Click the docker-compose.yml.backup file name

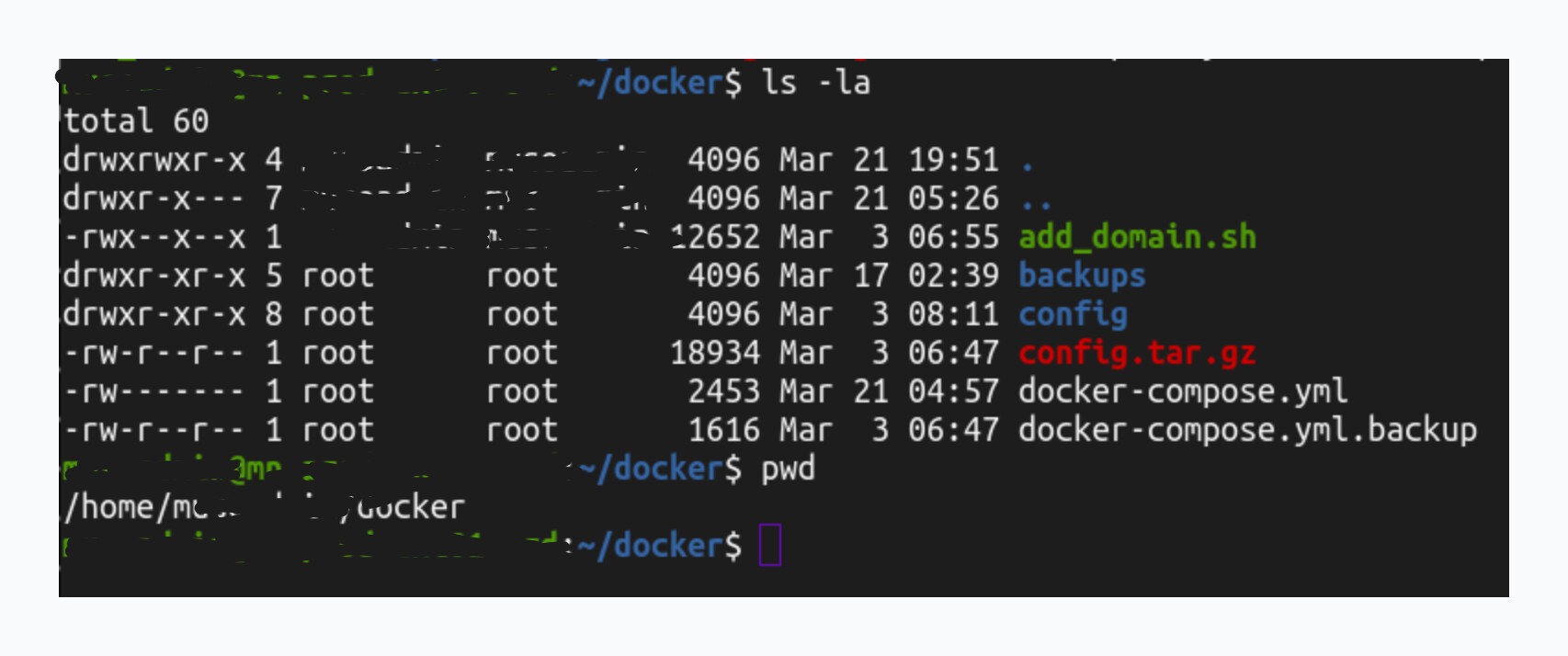coord(1247,430)
